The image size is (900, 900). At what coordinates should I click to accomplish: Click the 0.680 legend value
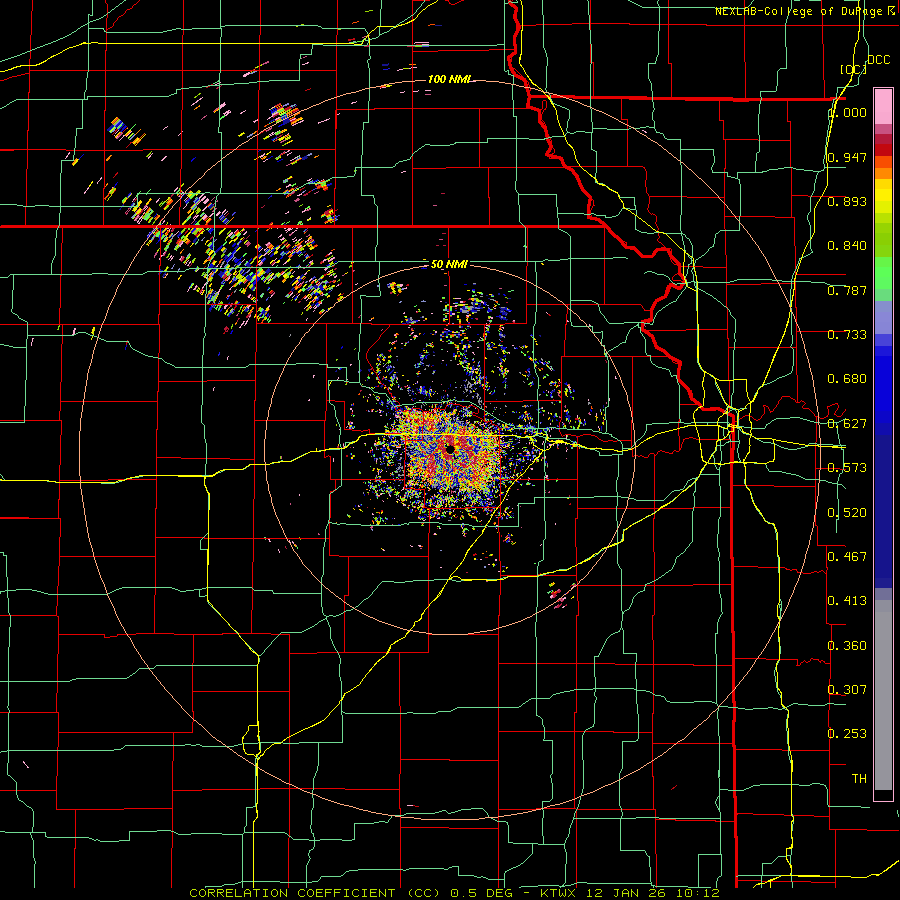point(847,379)
